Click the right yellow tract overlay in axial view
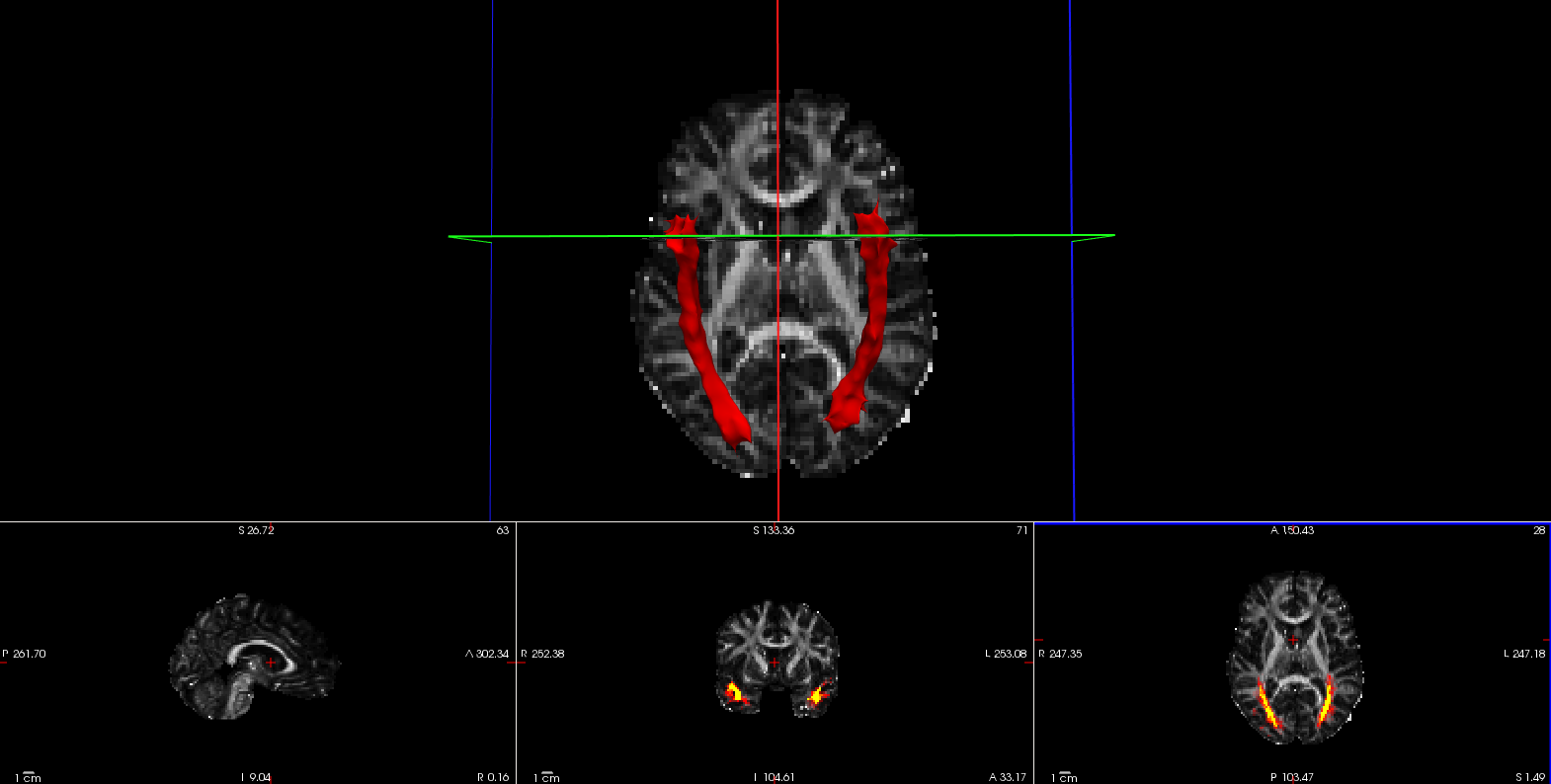The width and height of the screenshot is (1551, 784). pos(1326,699)
